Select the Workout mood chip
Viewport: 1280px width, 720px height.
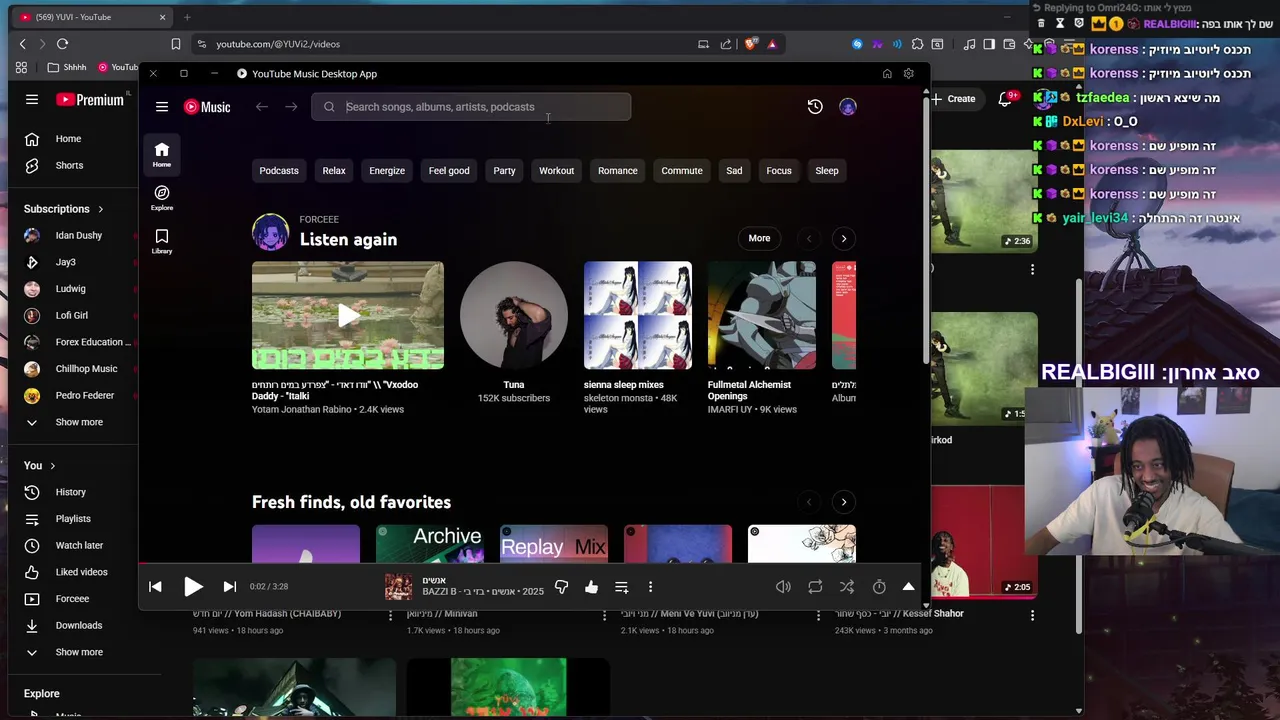(557, 171)
